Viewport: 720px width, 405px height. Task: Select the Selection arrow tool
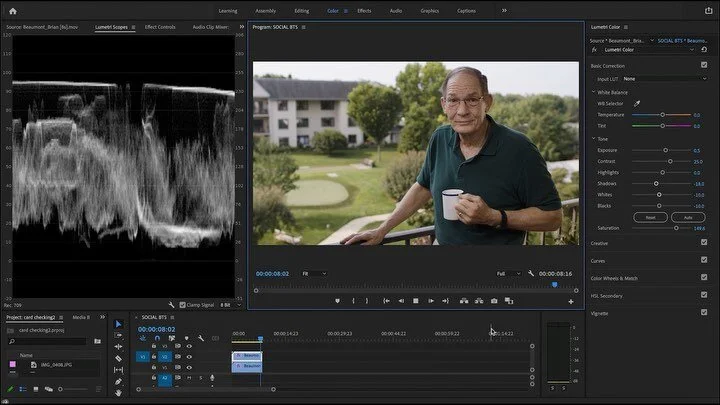[x=118, y=324]
